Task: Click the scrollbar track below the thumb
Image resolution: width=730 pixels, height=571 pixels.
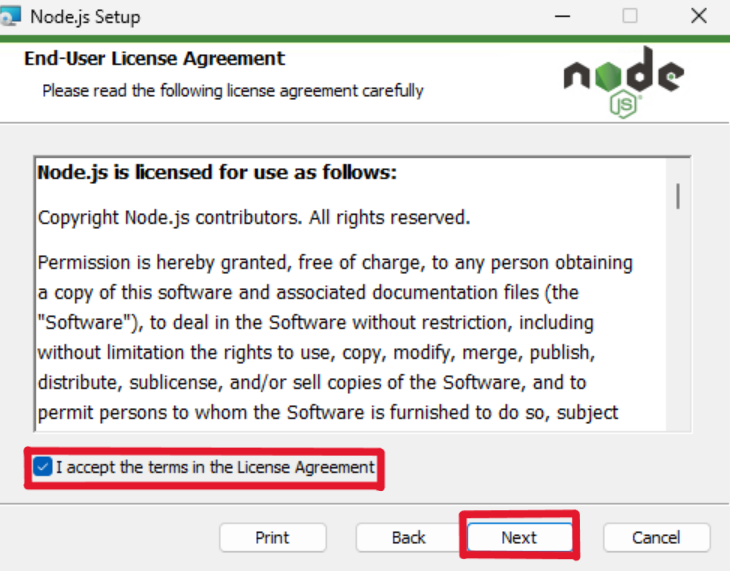Action: [x=678, y=330]
